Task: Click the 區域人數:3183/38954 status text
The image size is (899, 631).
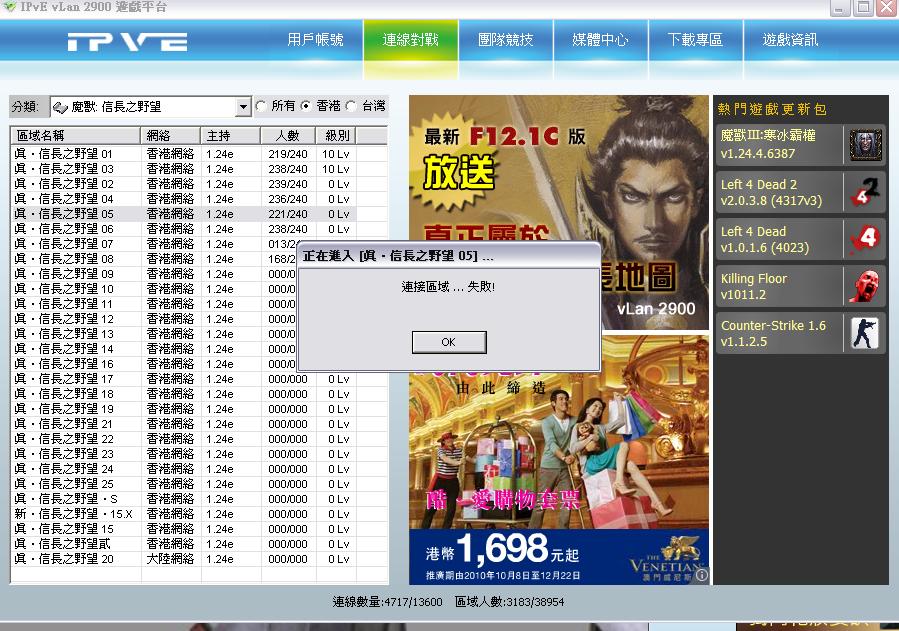Action: click(510, 602)
